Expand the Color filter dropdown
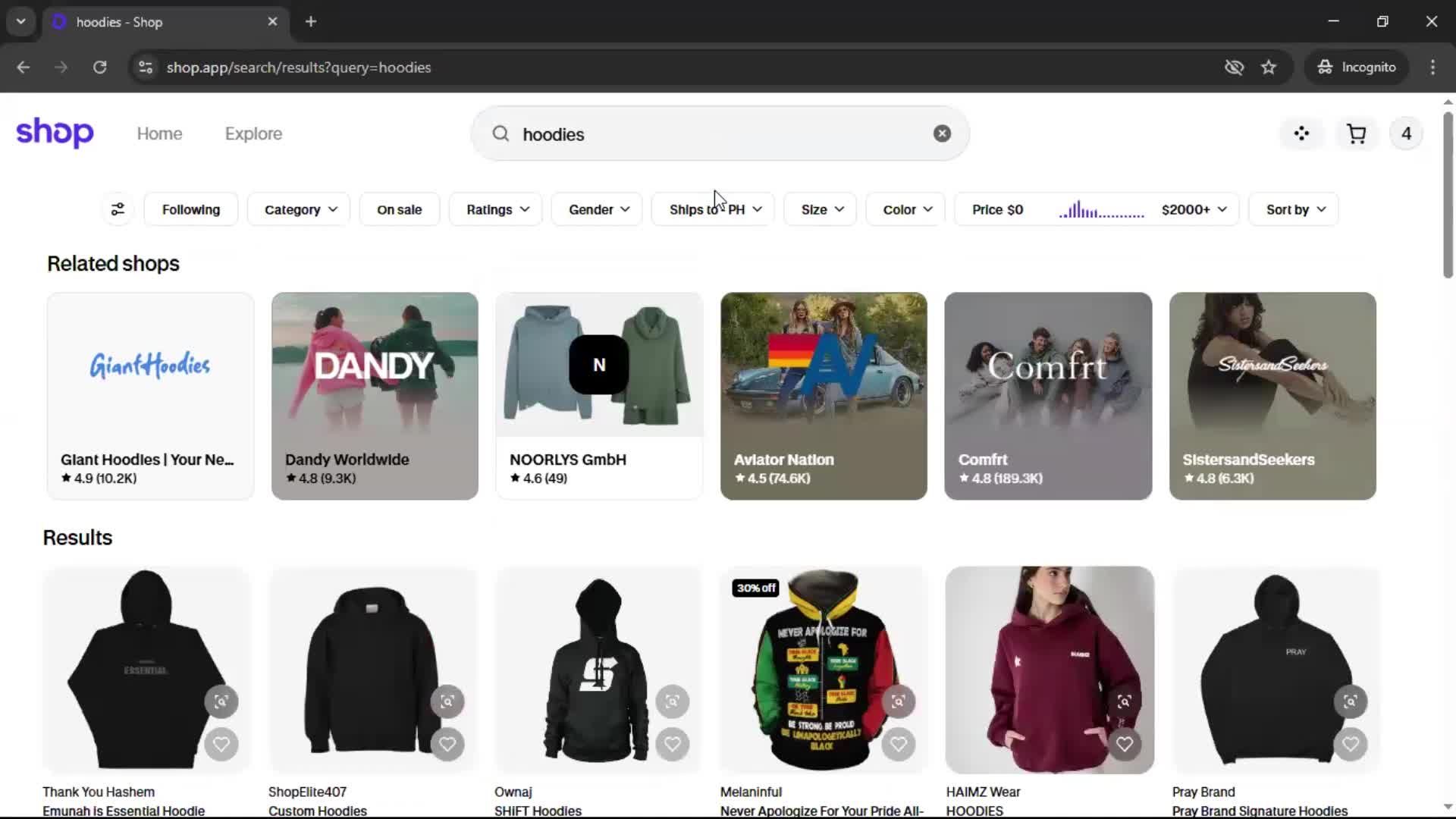The width and height of the screenshot is (1456, 819). tap(907, 209)
